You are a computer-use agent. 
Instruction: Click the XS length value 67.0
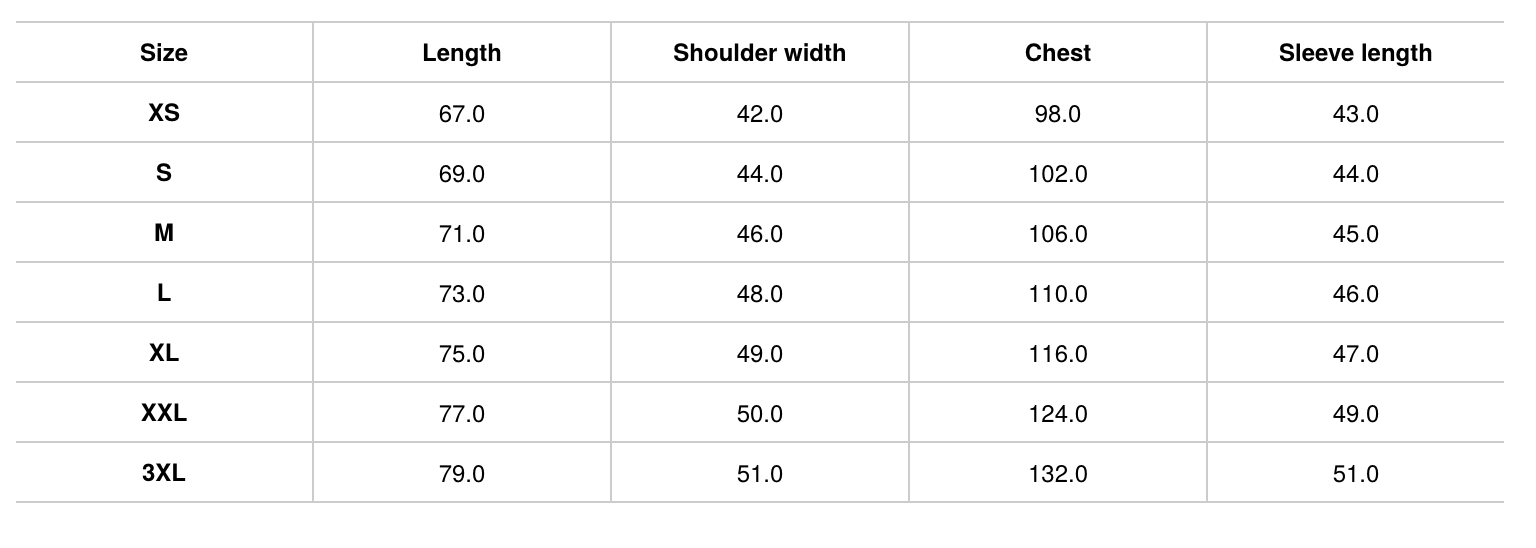click(461, 114)
